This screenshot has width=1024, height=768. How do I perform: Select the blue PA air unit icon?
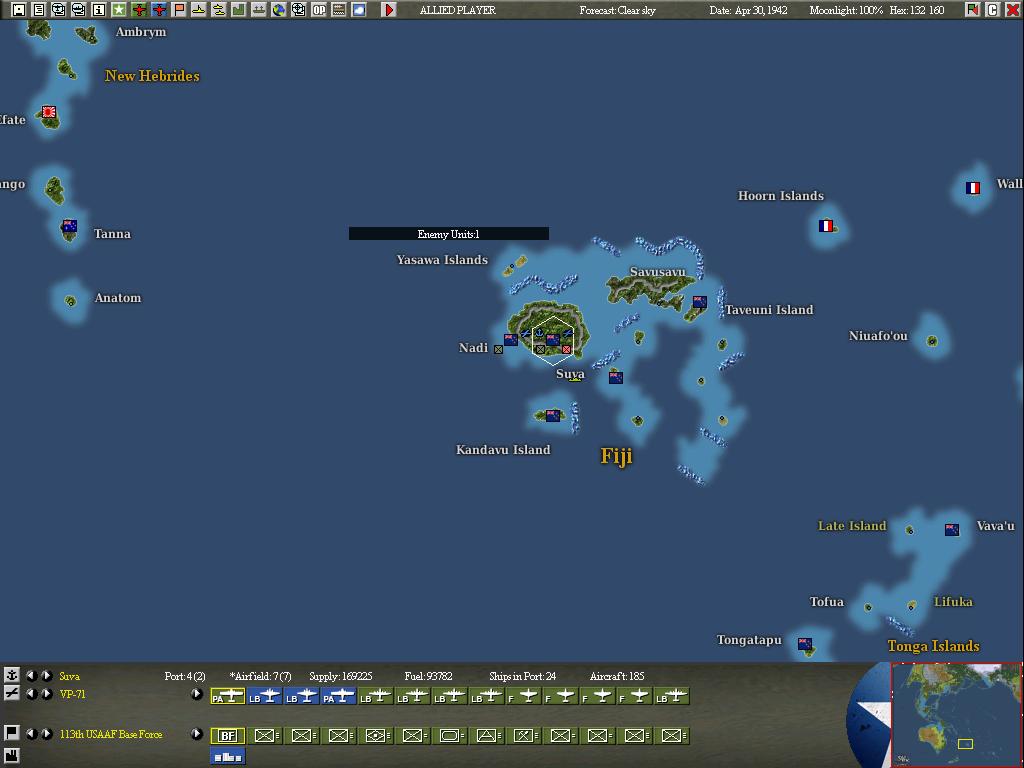pos(338,697)
